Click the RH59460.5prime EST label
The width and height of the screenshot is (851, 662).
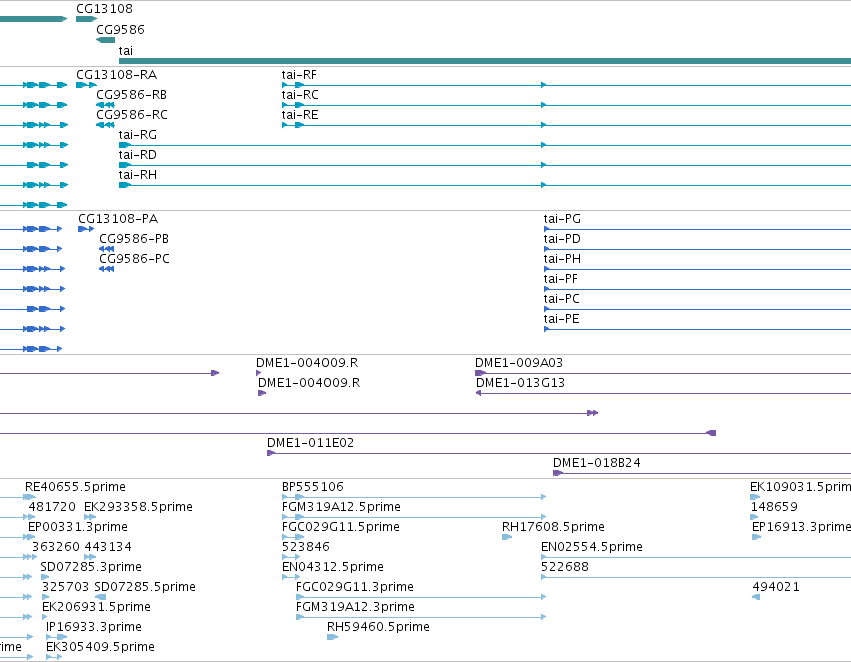point(378,628)
